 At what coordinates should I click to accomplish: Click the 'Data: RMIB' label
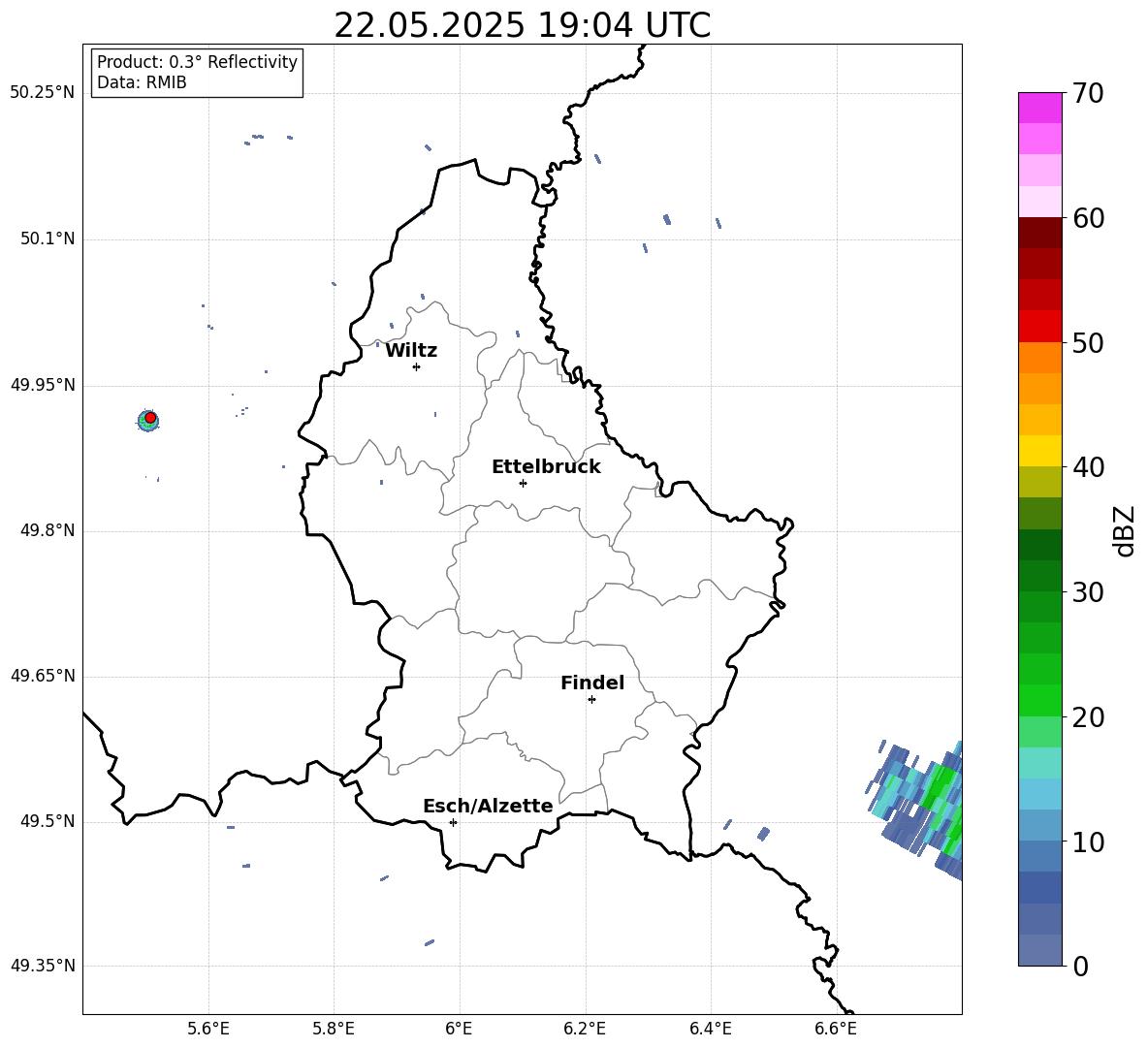[142, 82]
